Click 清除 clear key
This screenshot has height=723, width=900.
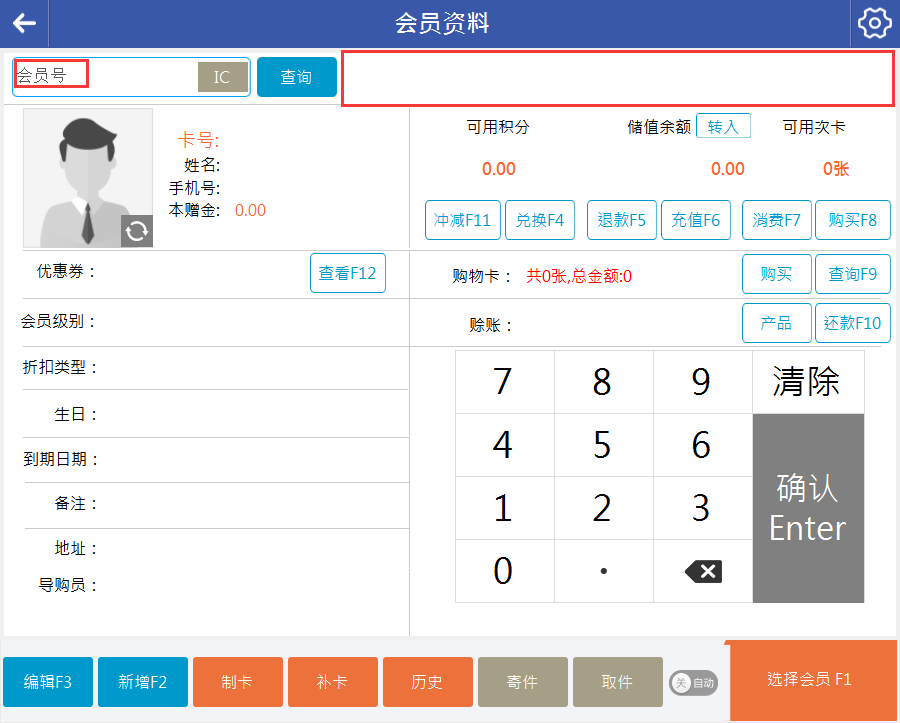(808, 382)
